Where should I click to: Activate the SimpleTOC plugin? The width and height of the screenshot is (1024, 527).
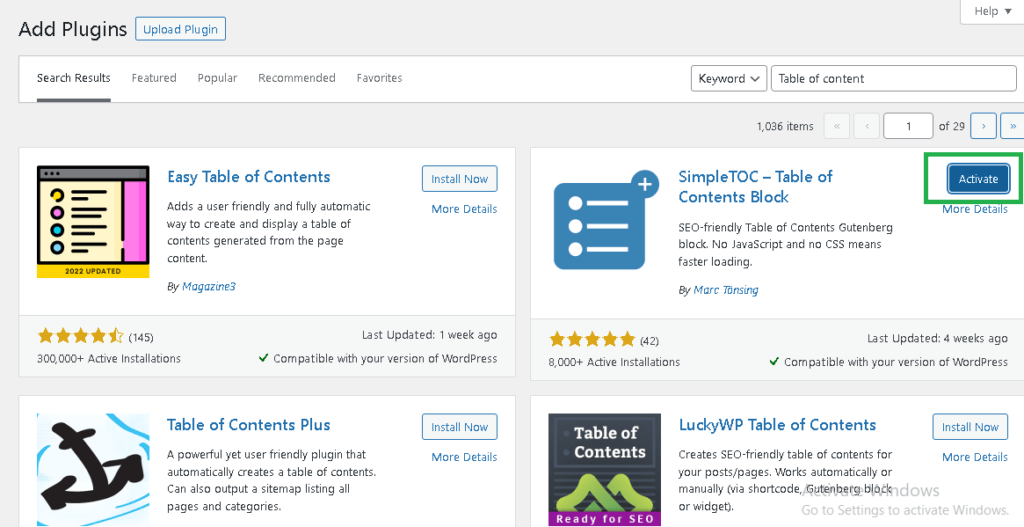click(x=978, y=179)
